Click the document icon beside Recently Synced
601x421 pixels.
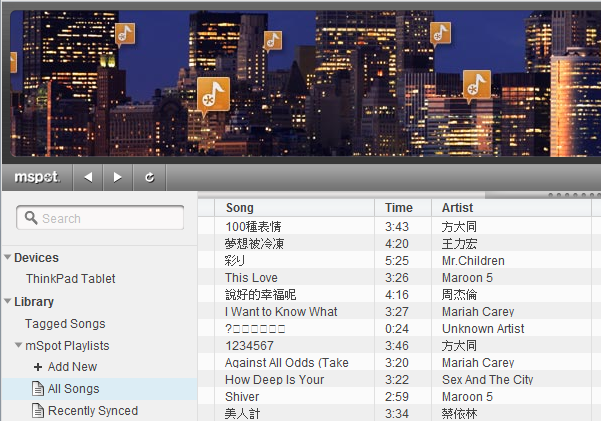pyautogui.click(x=38, y=410)
